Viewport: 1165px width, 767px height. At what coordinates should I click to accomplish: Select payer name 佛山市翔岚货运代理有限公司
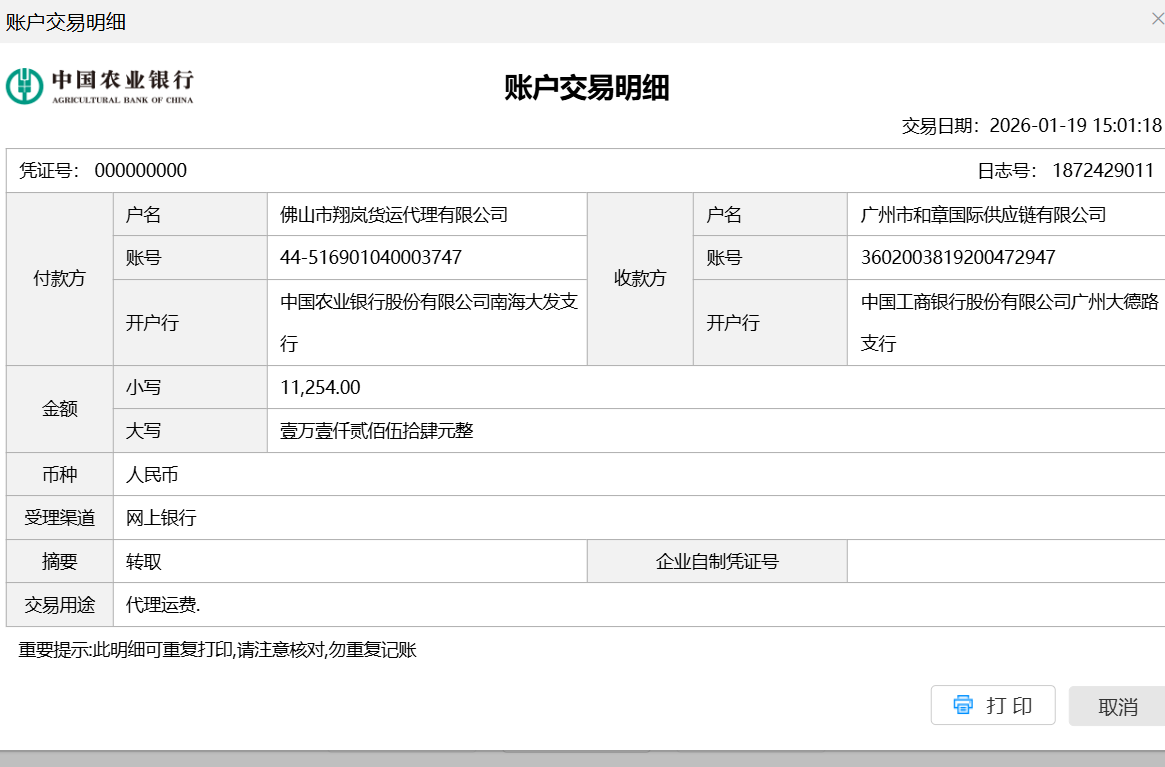[x=394, y=214]
